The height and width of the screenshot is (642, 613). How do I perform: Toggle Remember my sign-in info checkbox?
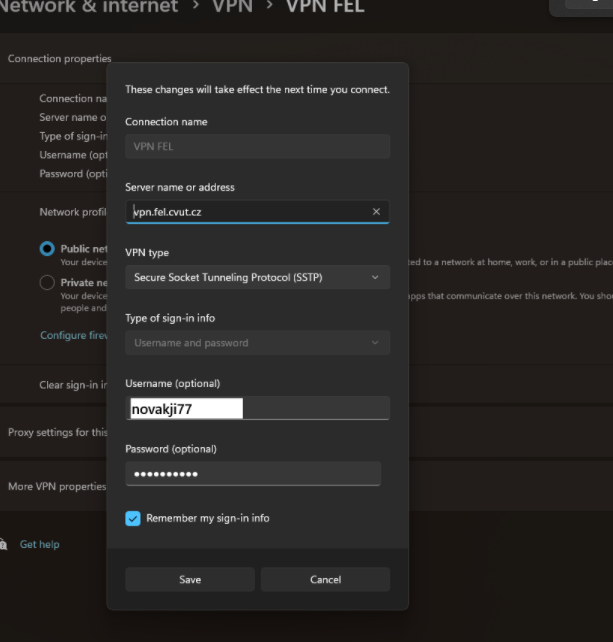(133, 518)
